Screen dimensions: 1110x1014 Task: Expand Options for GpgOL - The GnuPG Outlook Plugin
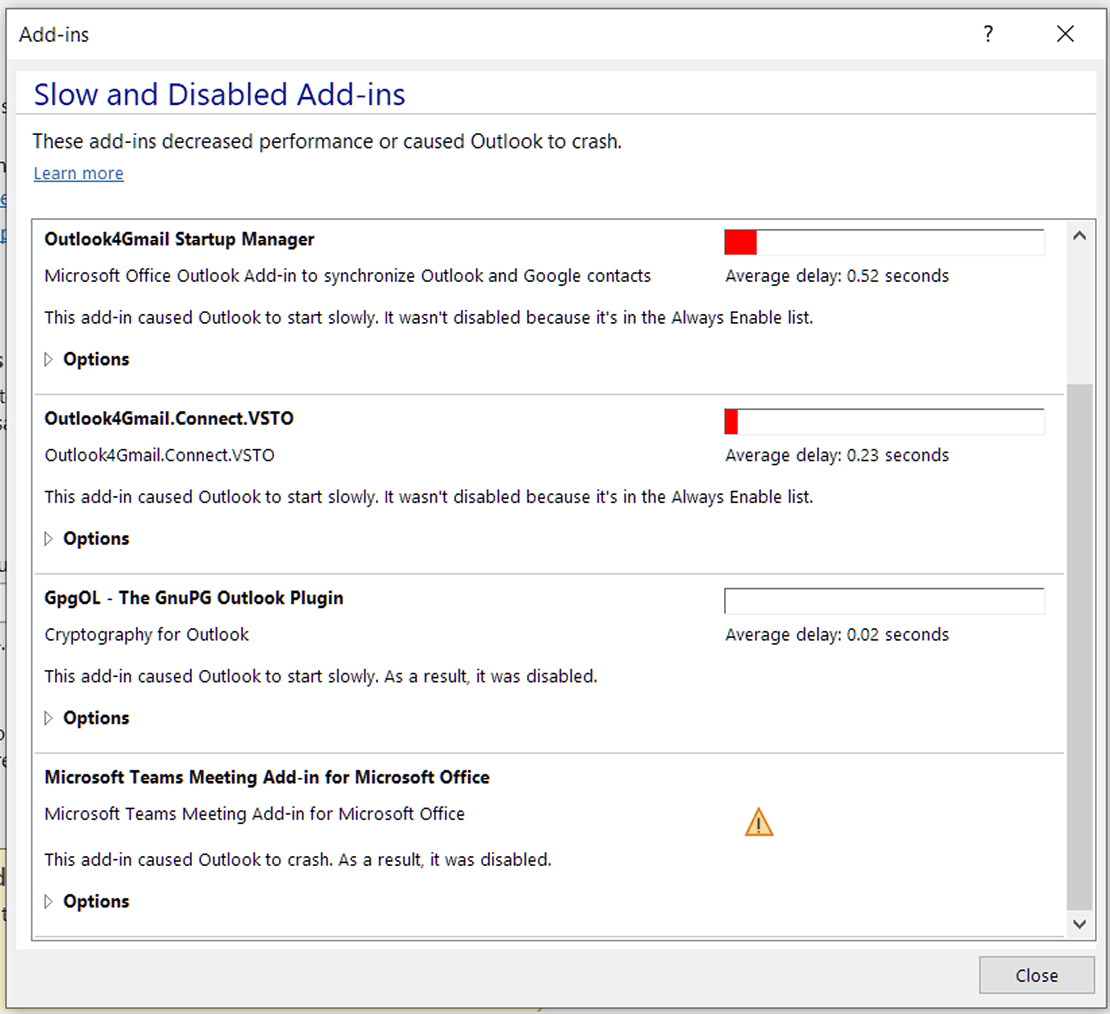coord(96,718)
